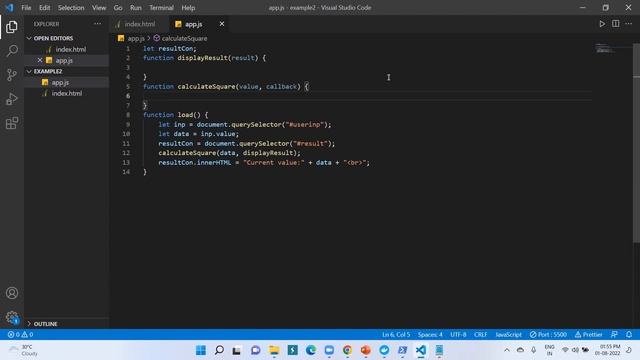Click Visual Studio Code taskbar icon
The image size is (640, 360).
point(421,350)
